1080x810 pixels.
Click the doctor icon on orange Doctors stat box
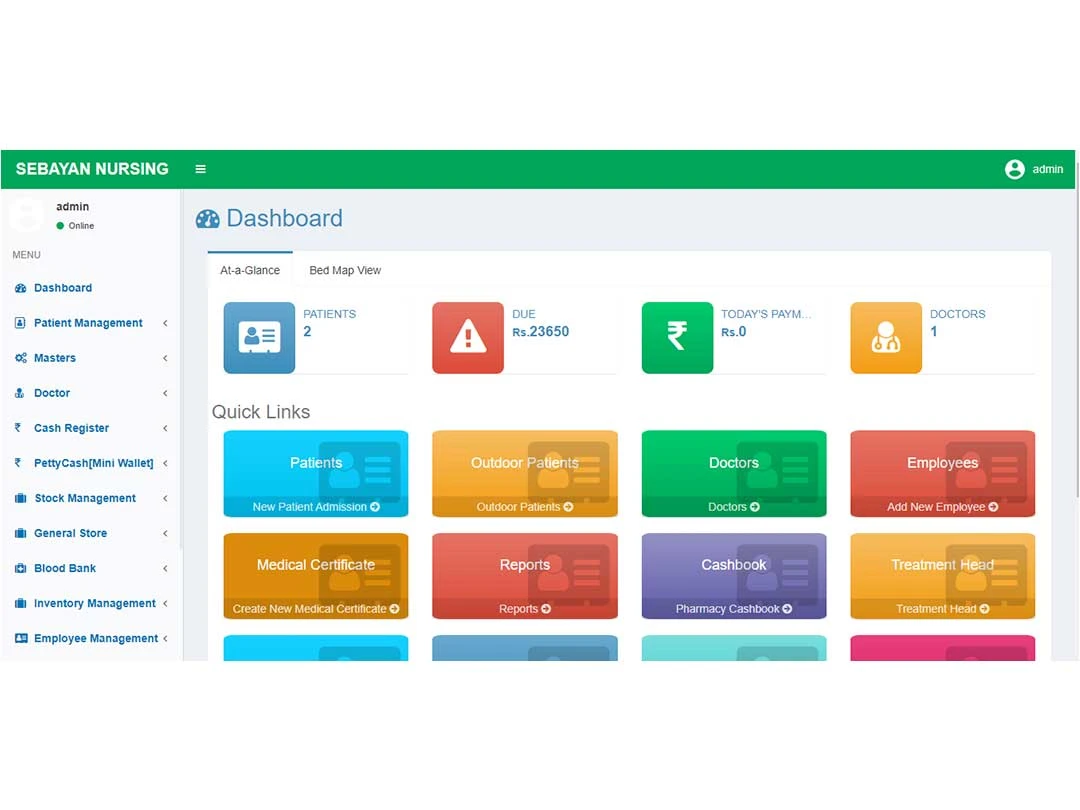click(886, 338)
